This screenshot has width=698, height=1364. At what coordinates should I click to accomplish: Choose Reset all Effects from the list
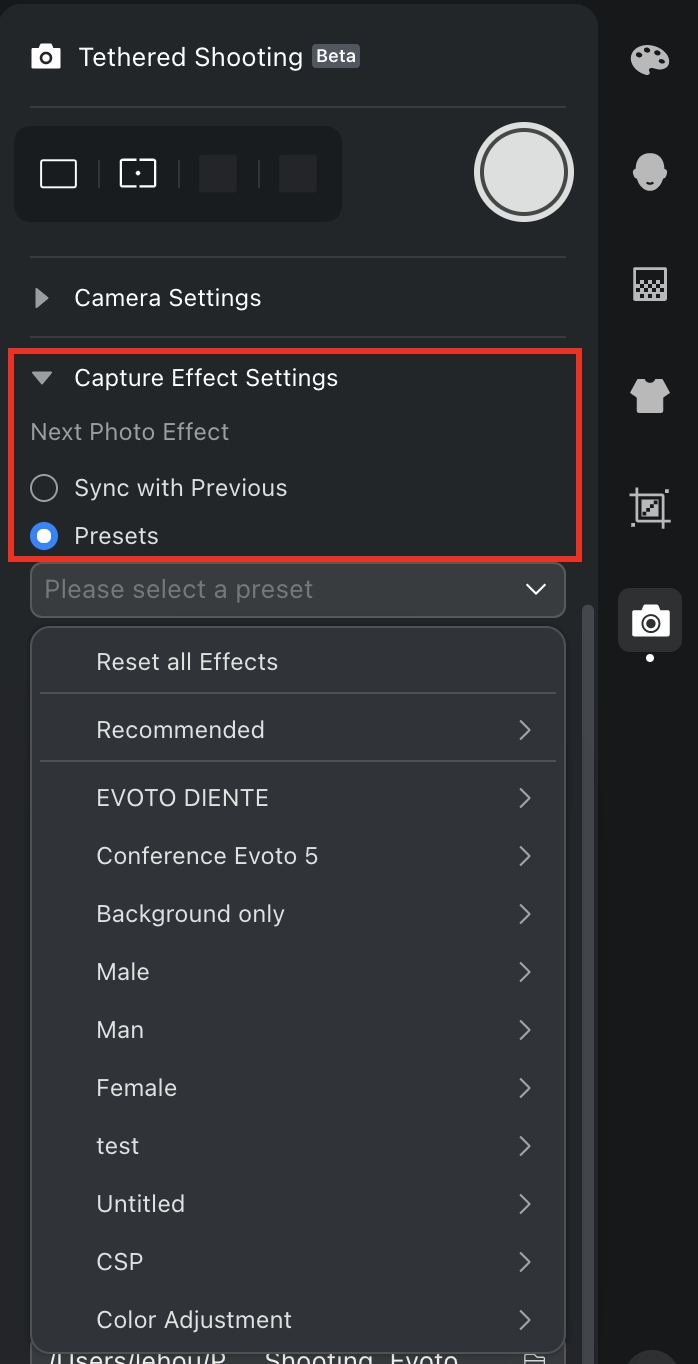[x=187, y=662]
